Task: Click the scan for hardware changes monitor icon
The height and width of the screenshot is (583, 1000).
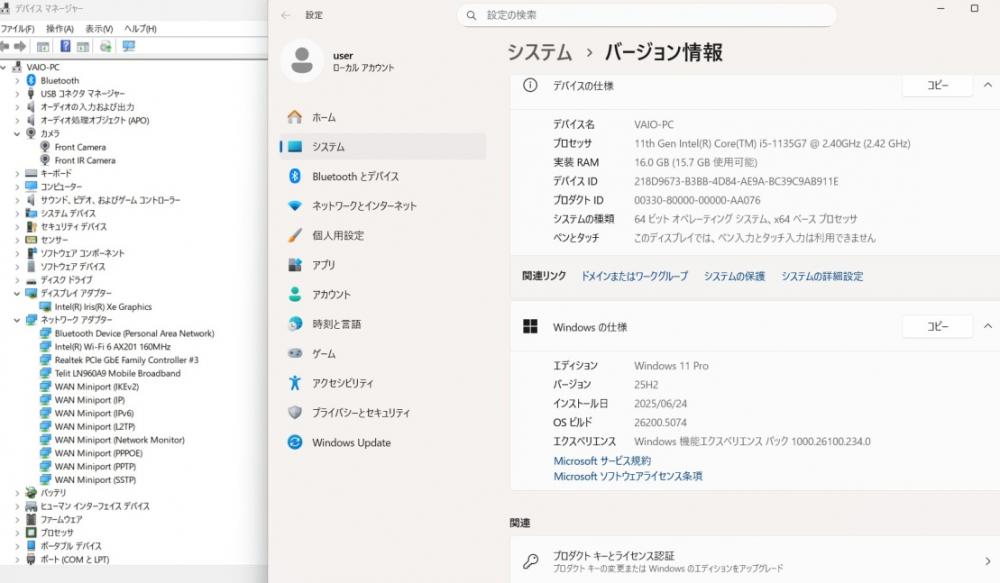Action: [129, 47]
